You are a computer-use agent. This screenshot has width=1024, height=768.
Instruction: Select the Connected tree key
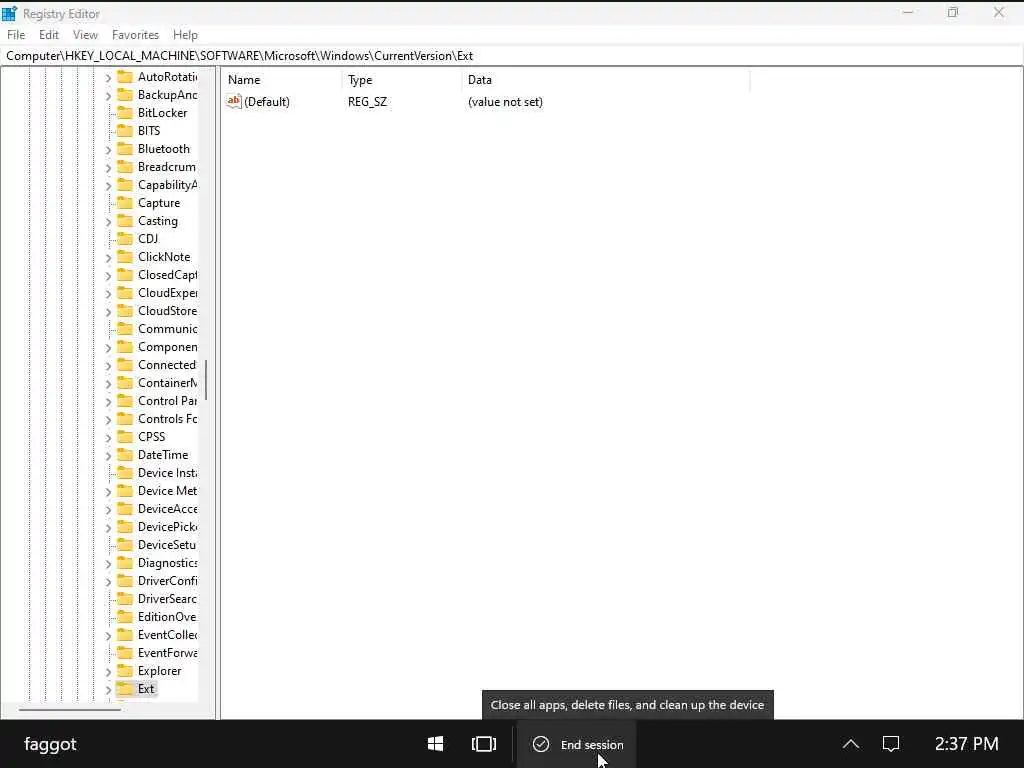pyautogui.click(x=167, y=364)
